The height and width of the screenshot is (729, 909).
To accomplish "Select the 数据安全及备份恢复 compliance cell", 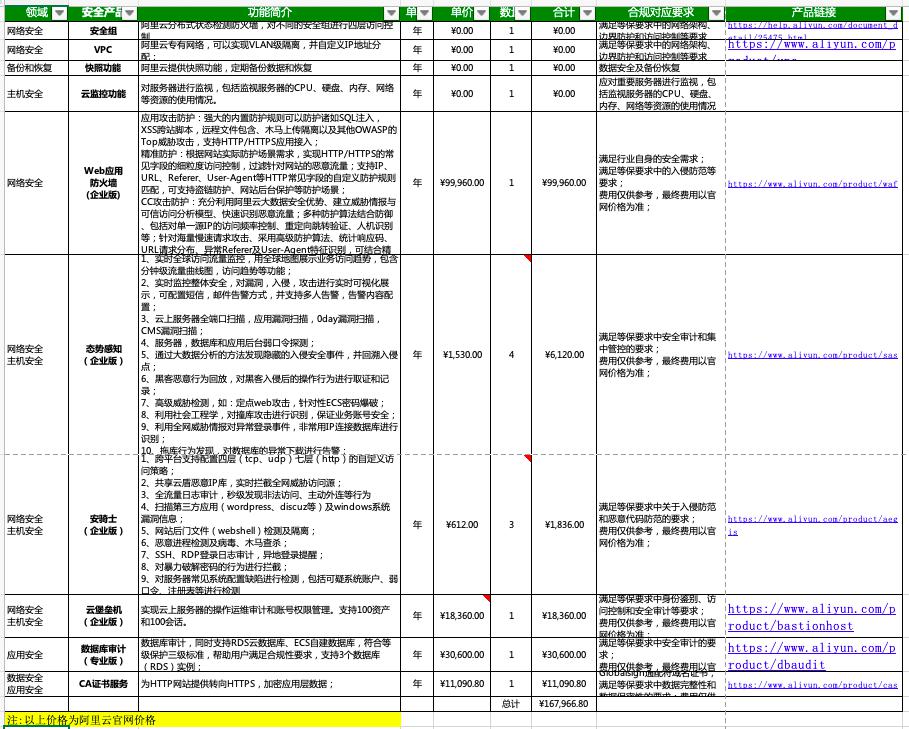I will pyautogui.click(x=660, y=68).
